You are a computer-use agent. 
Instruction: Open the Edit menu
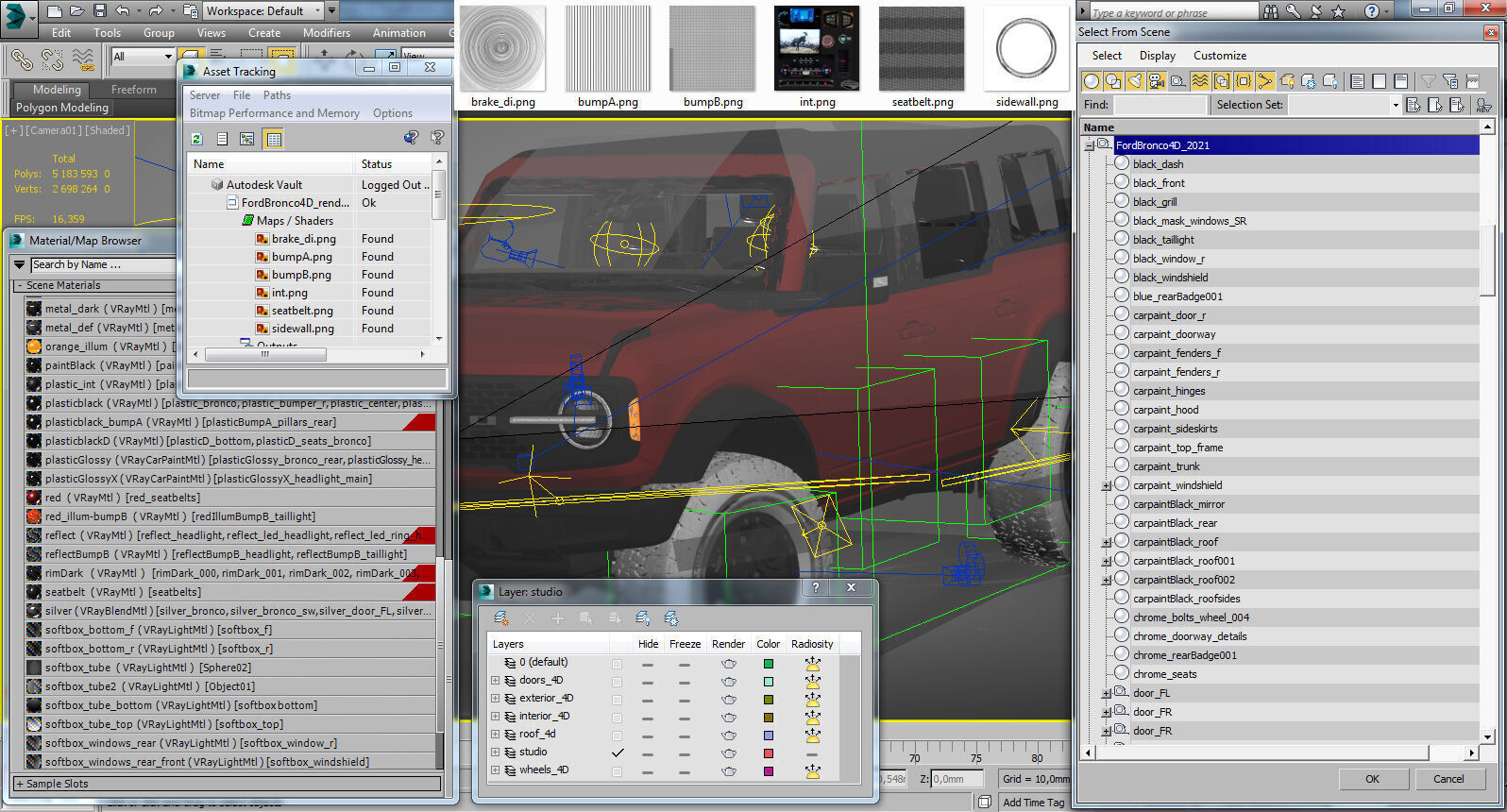click(61, 32)
